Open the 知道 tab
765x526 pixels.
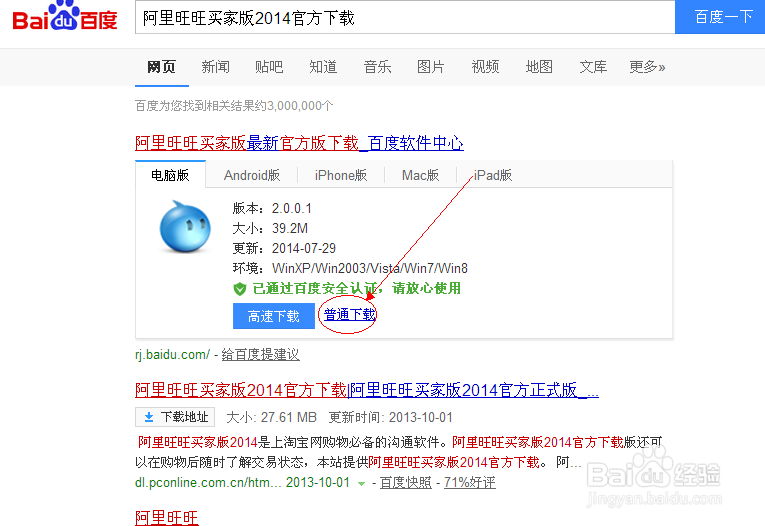[x=323, y=67]
